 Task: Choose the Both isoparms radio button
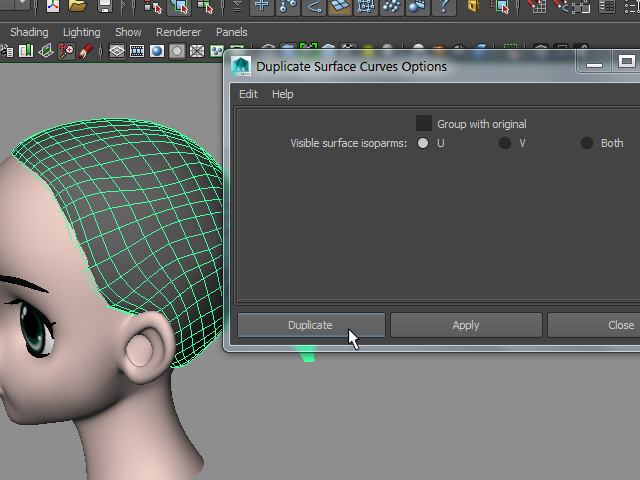[587, 143]
